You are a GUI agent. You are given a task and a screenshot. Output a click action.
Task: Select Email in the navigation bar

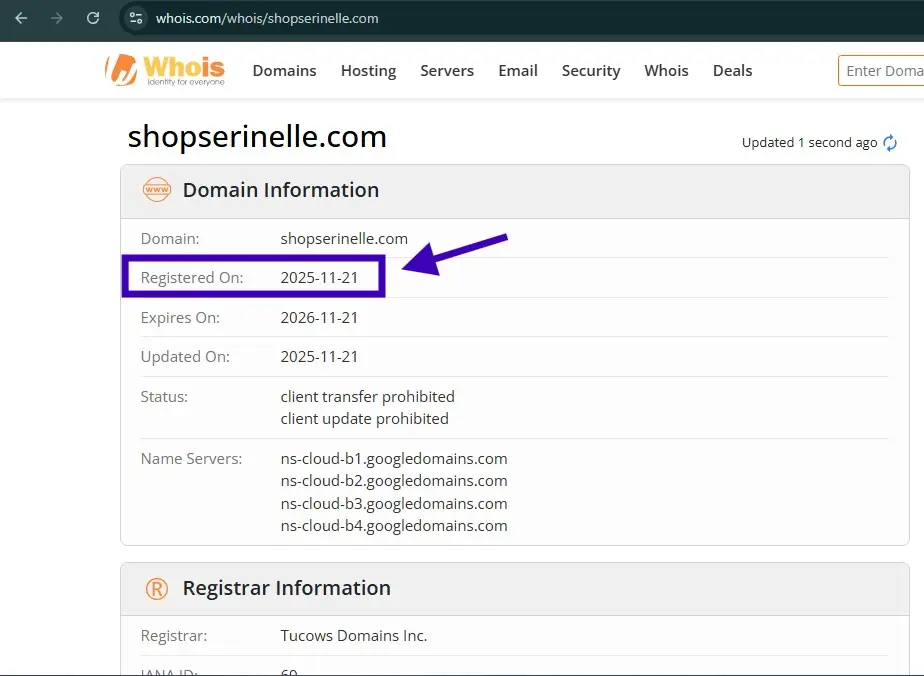tap(518, 71)
